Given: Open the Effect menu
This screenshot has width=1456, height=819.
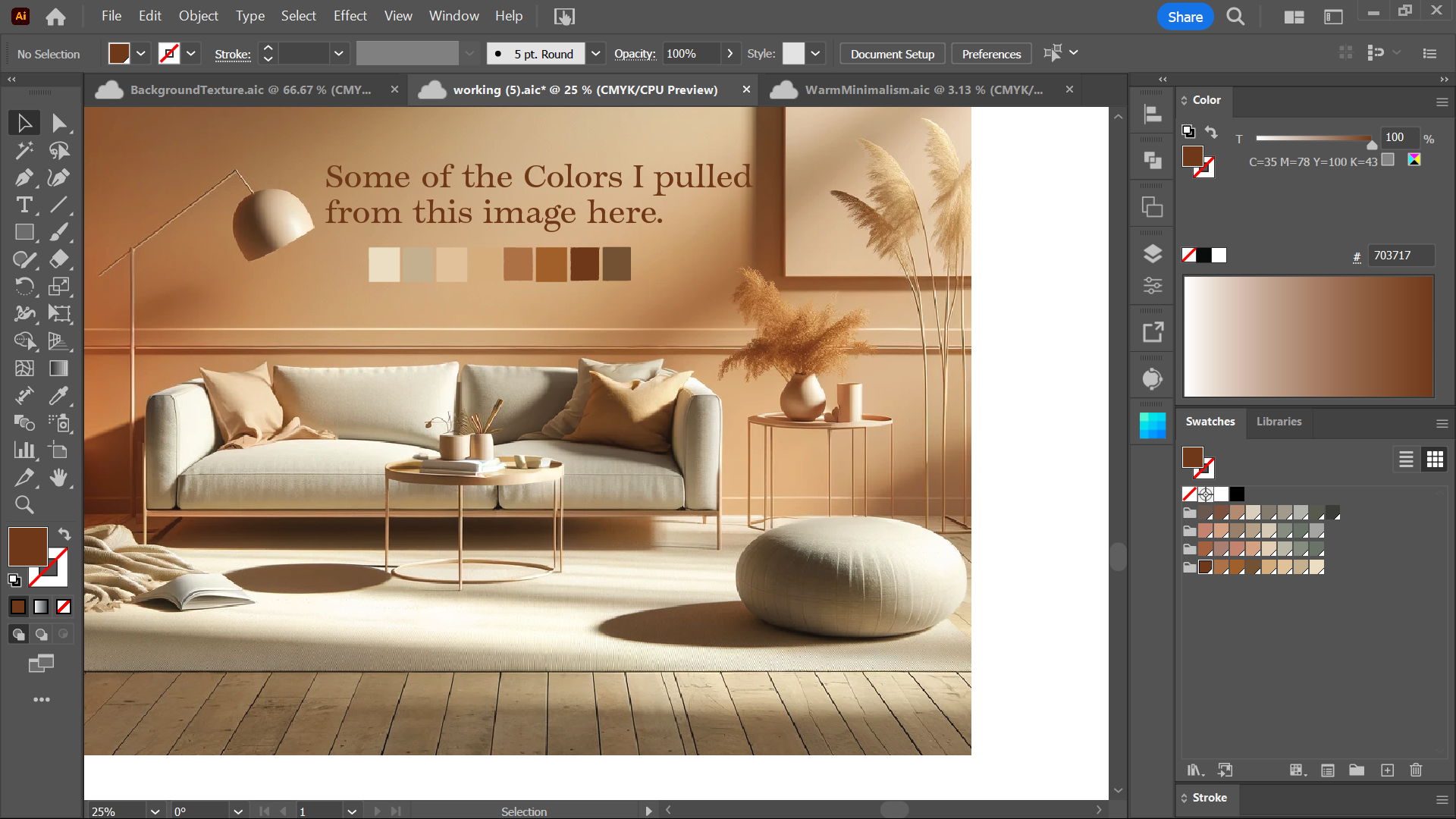Looking at the screenshot, I should (350, 16).
